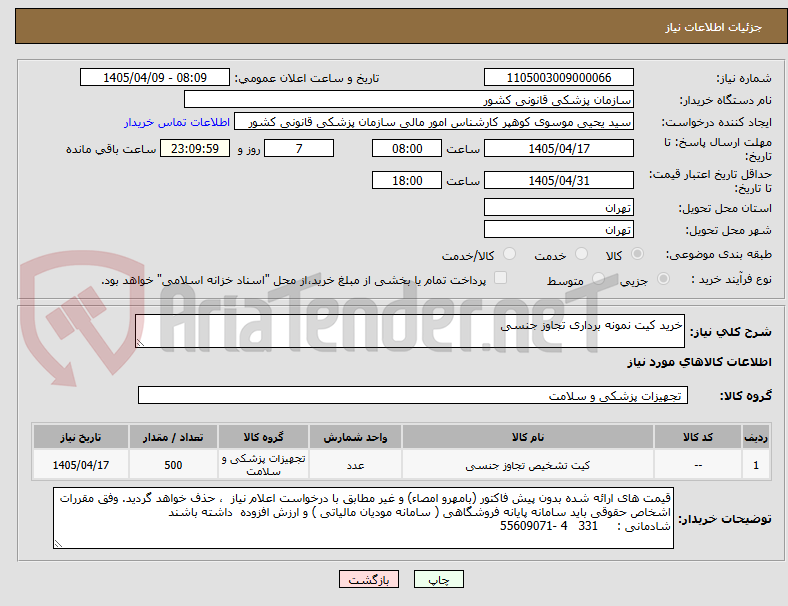This screenshot has height=606, width=788.
Task: Click announcement date field 1405/04/09 - 08:09
Action: click(155, 77)
